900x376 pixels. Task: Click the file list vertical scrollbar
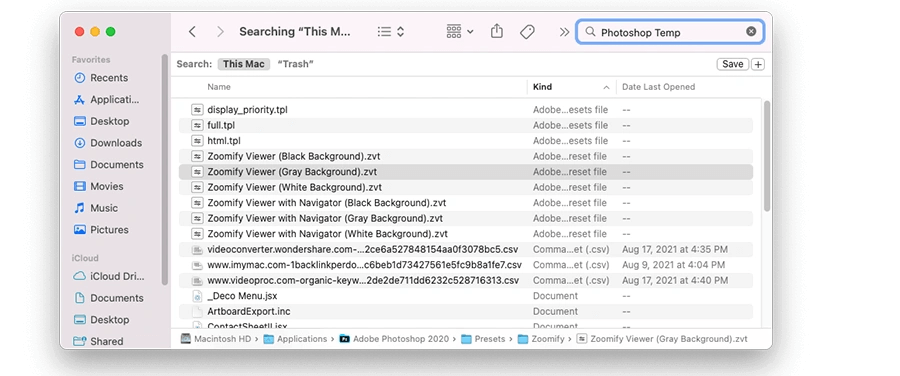pyautogui.click(x=767, y=155)
